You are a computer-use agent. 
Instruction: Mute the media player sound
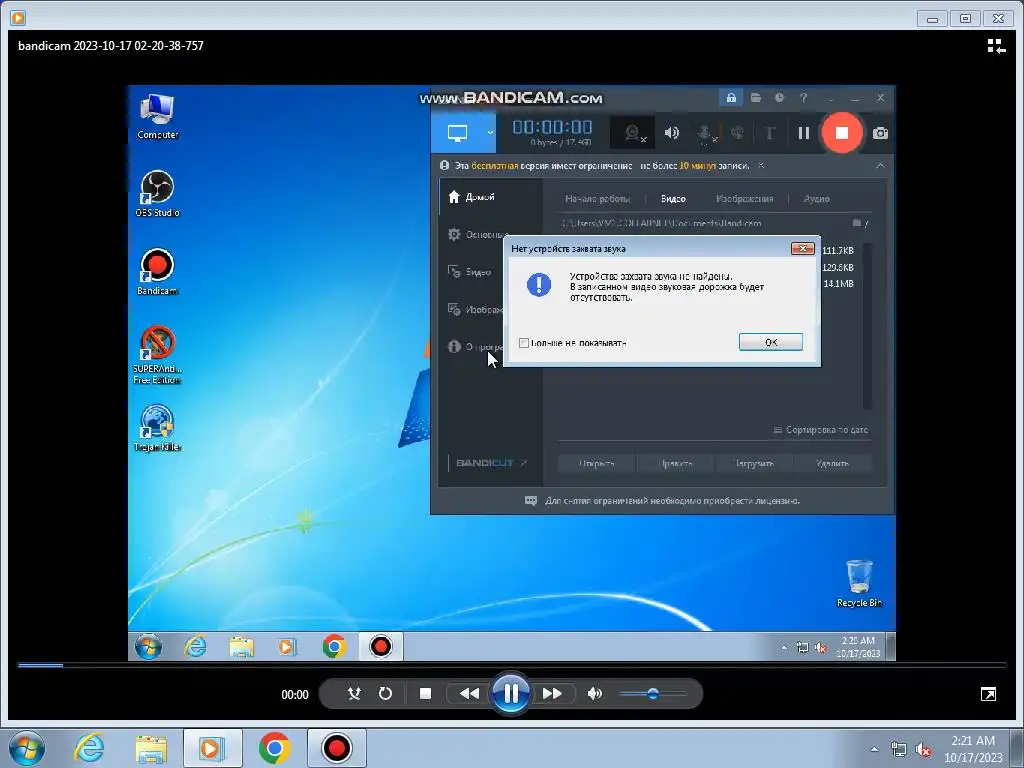(x=594, y=694)
